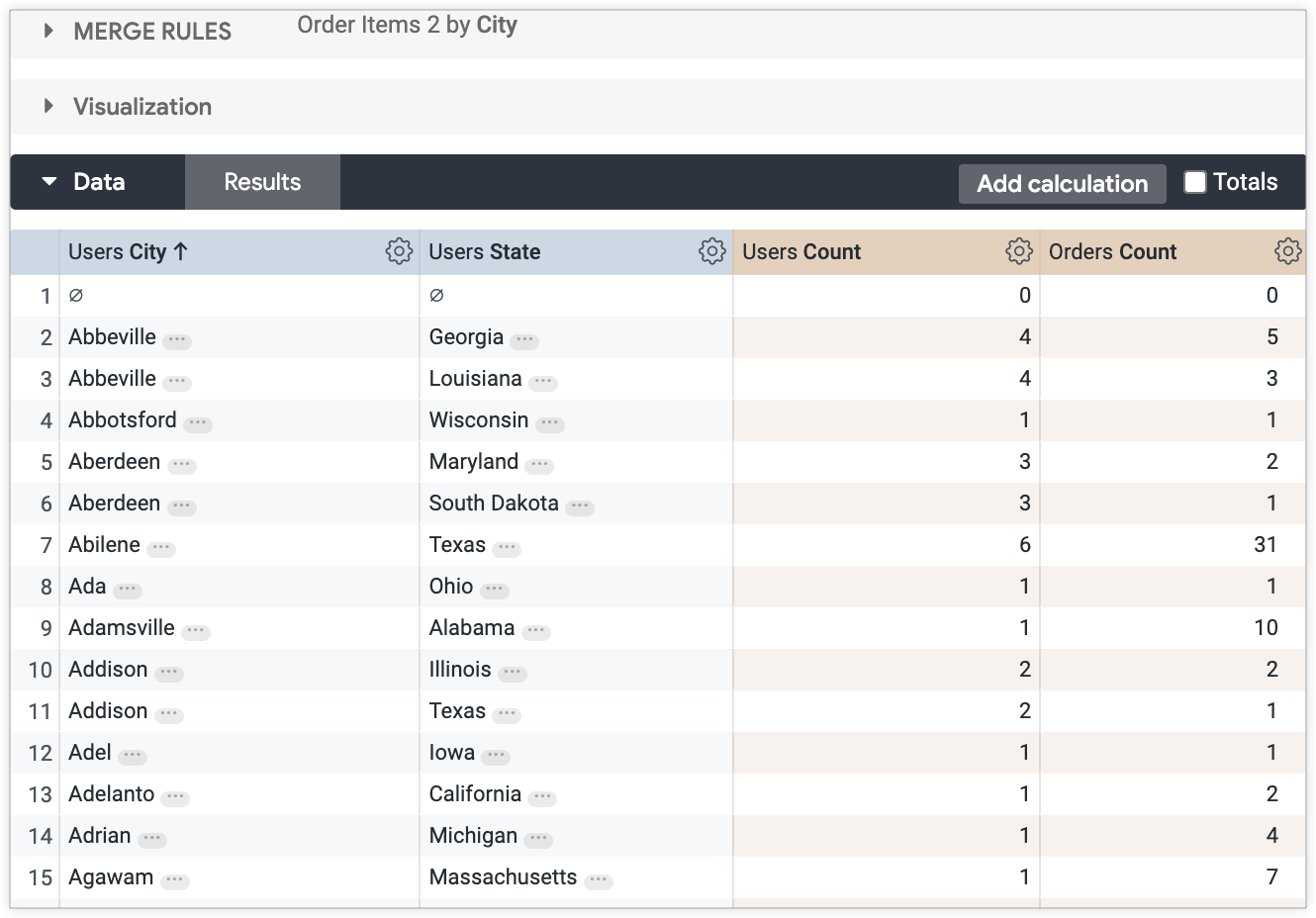Open the cell actions for Adrian
The image size is (1316, 918).
point(154,839)
